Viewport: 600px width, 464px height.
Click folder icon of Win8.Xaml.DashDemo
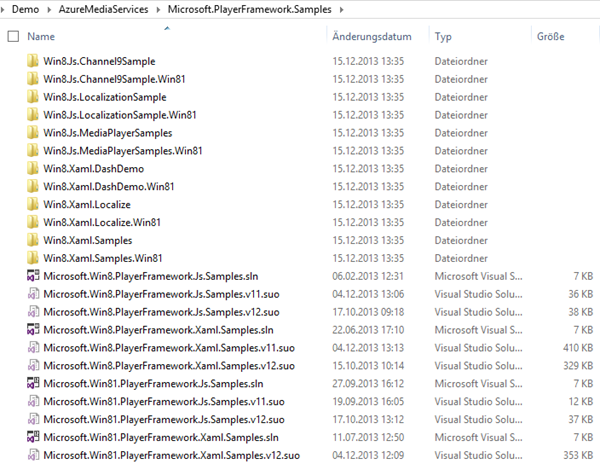coord(33,169)
